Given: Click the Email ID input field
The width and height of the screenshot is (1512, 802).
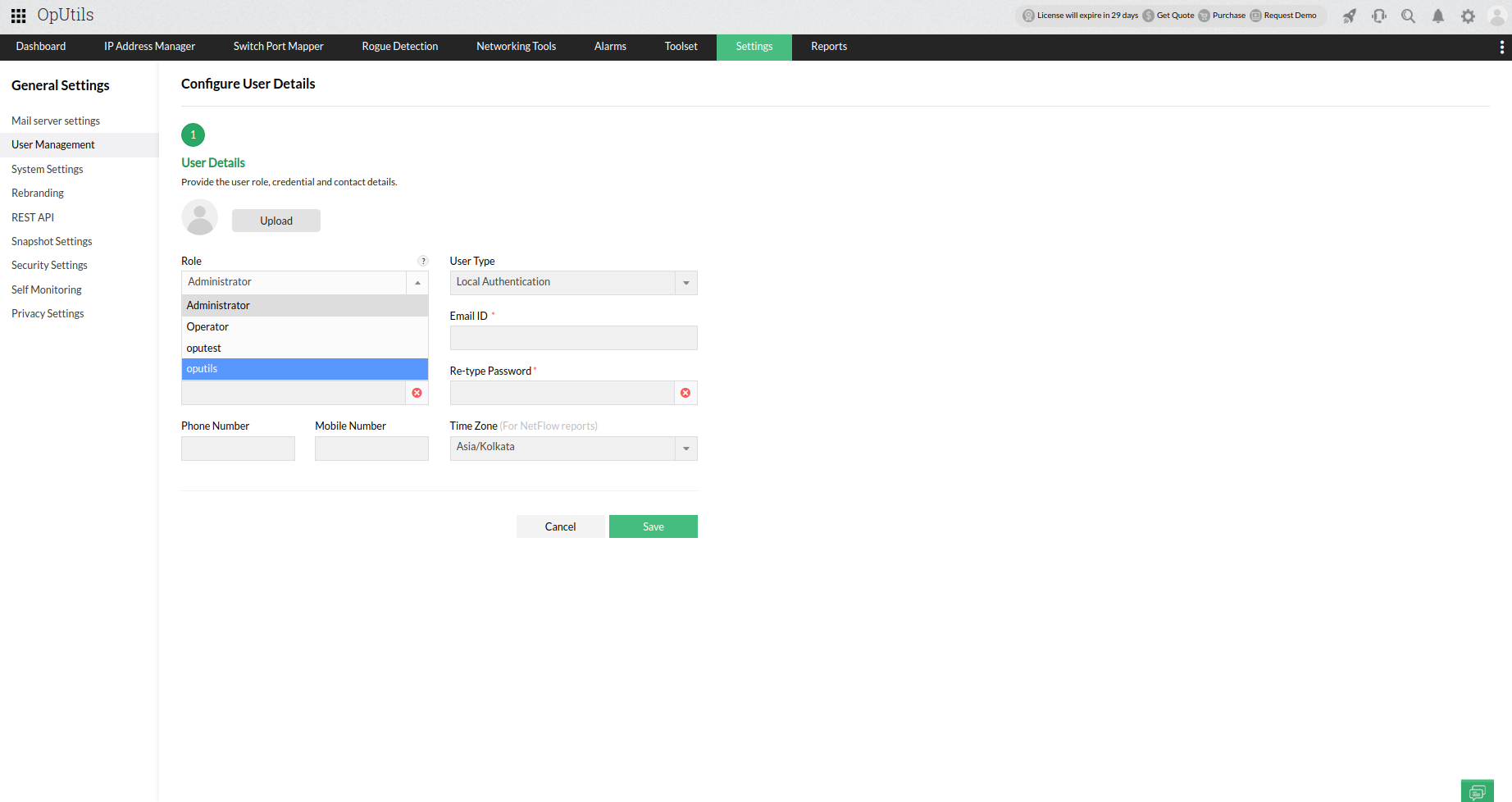Looking at the screenshot, I should (573, 338).
